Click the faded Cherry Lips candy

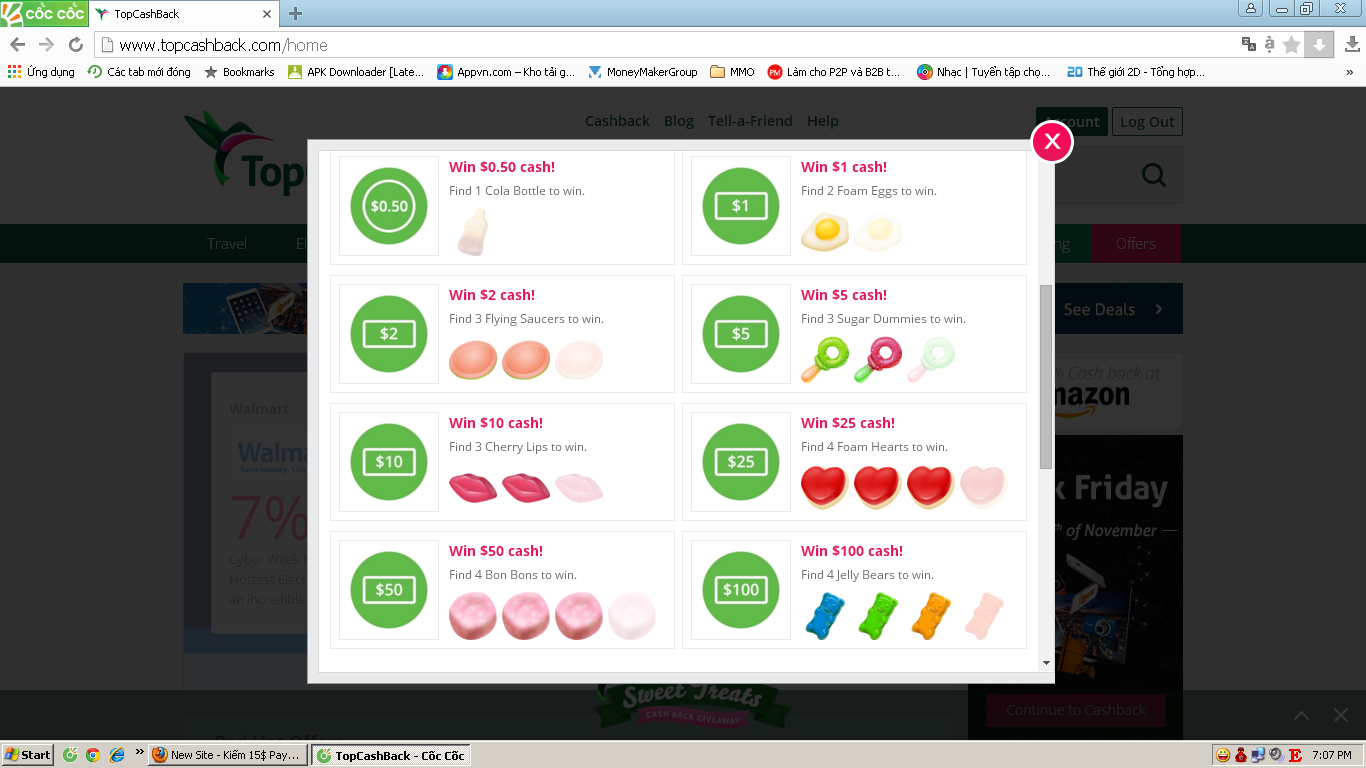(579, 487)
